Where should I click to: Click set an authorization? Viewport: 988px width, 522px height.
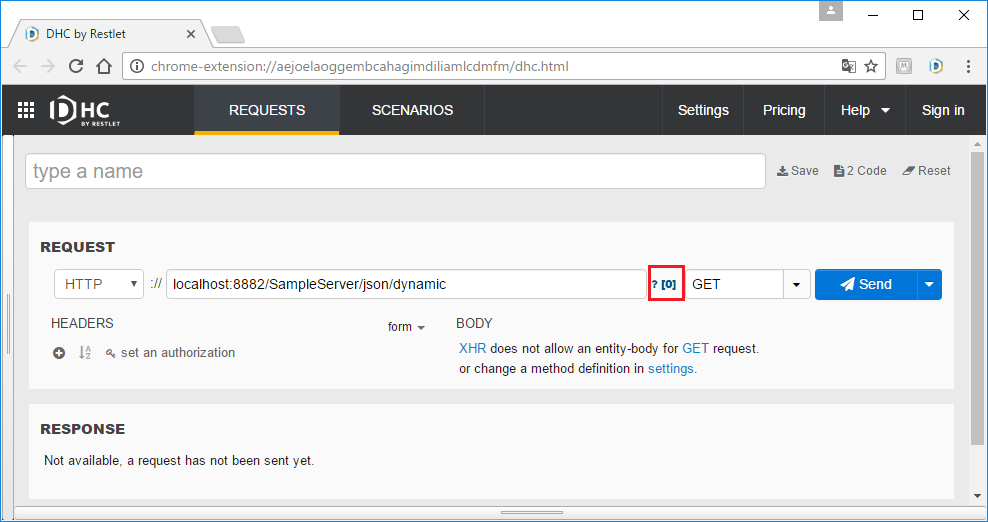171,353
